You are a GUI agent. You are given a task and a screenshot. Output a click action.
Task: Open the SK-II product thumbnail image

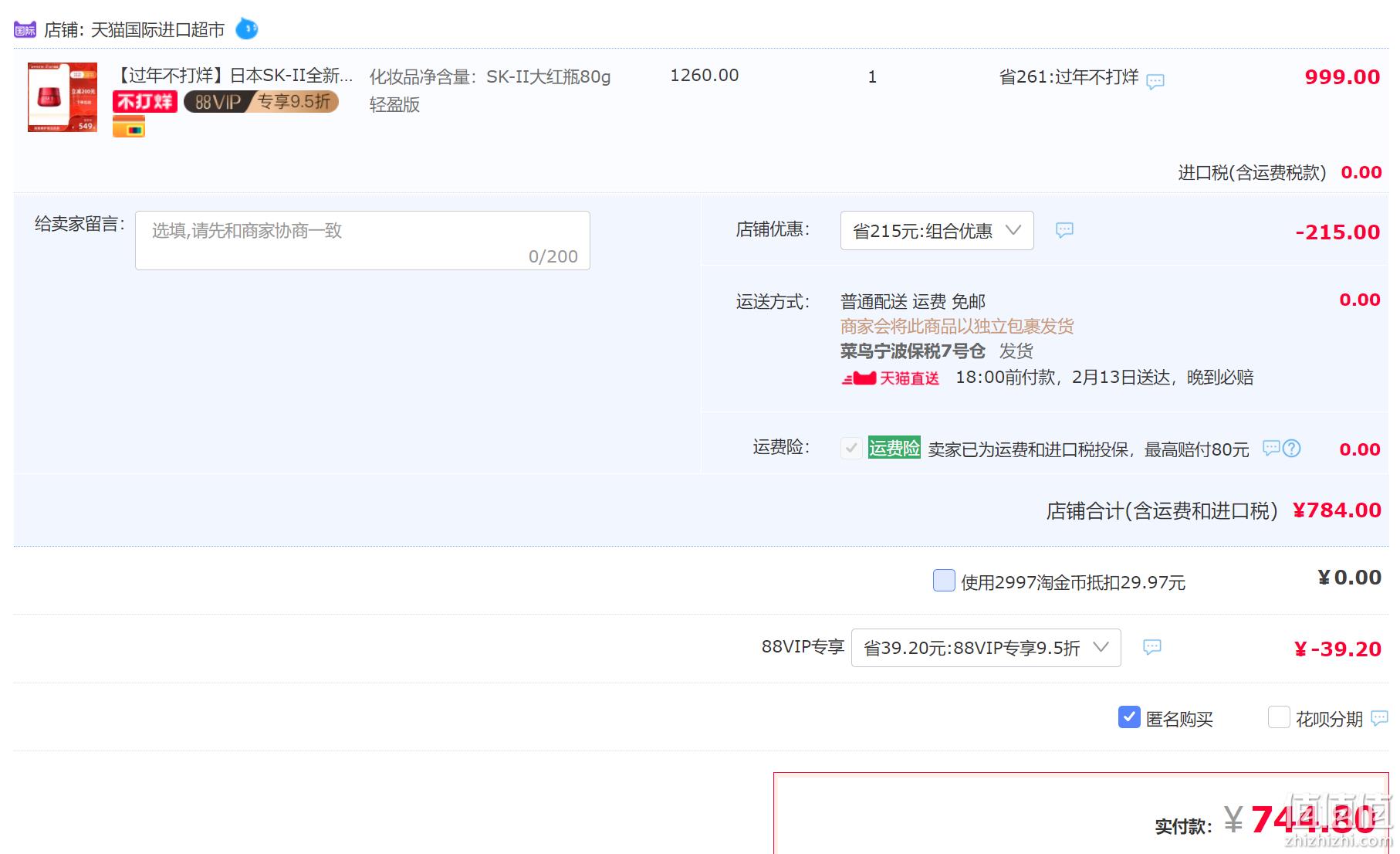pos(63,97)
